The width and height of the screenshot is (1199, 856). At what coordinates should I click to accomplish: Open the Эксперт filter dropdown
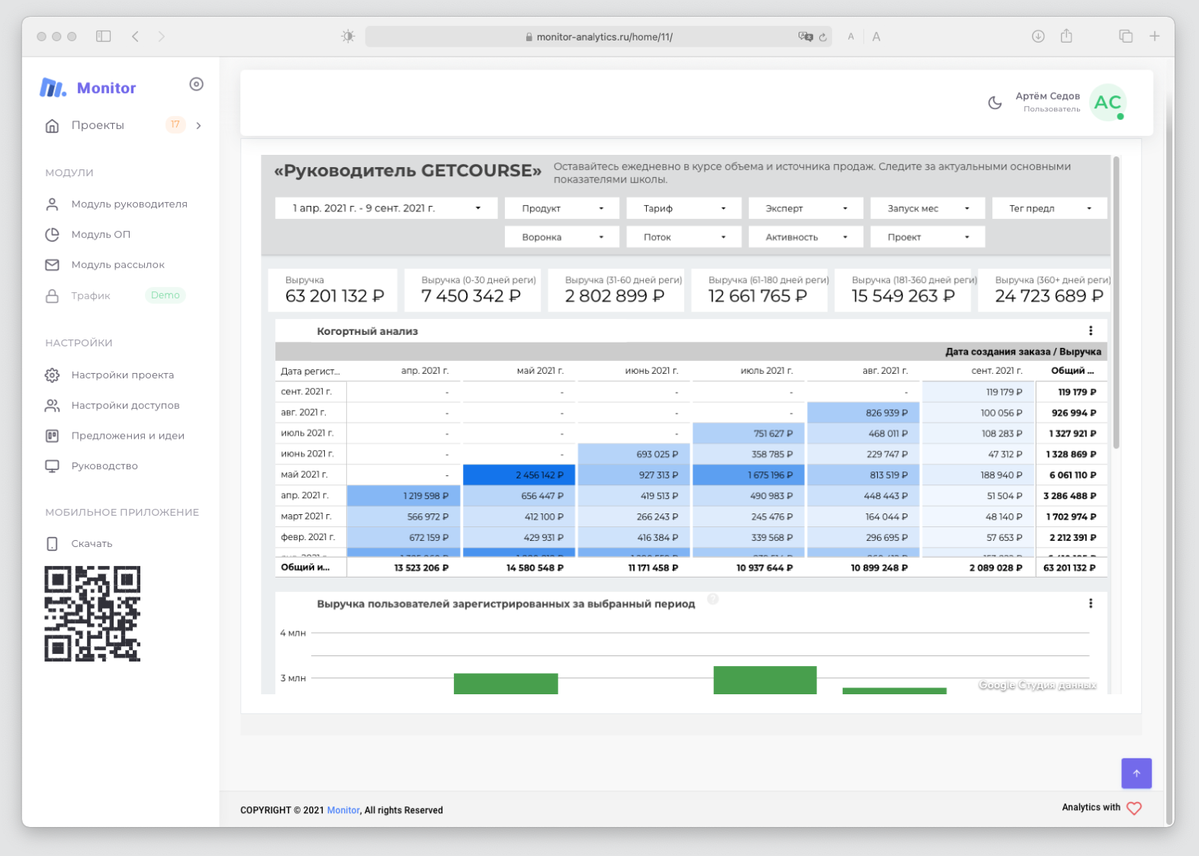click(x=805, y=208)
